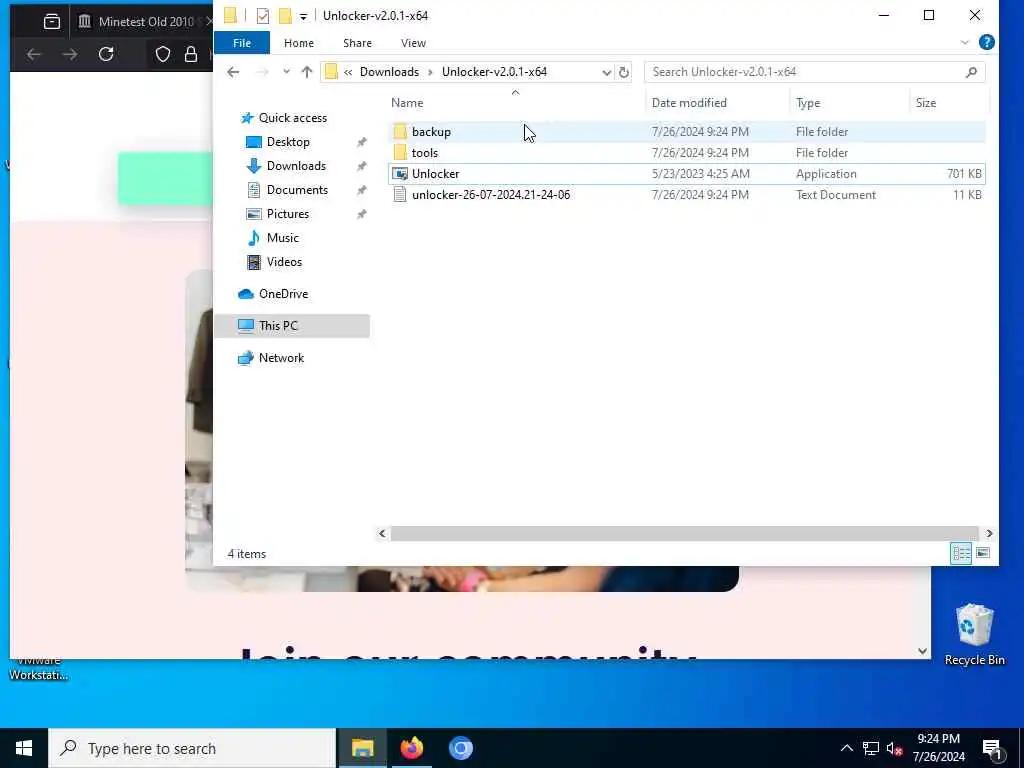
Task: Click the browser shield tracking protection icon
Action: 163,54
